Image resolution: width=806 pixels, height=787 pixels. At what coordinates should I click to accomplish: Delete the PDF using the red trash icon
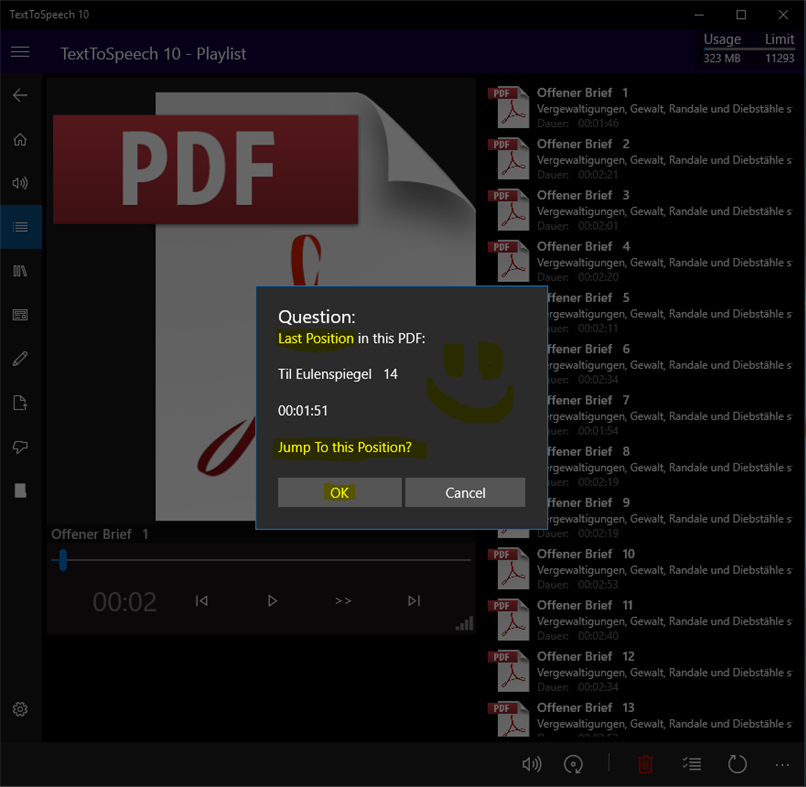click(x=645, y=764)
